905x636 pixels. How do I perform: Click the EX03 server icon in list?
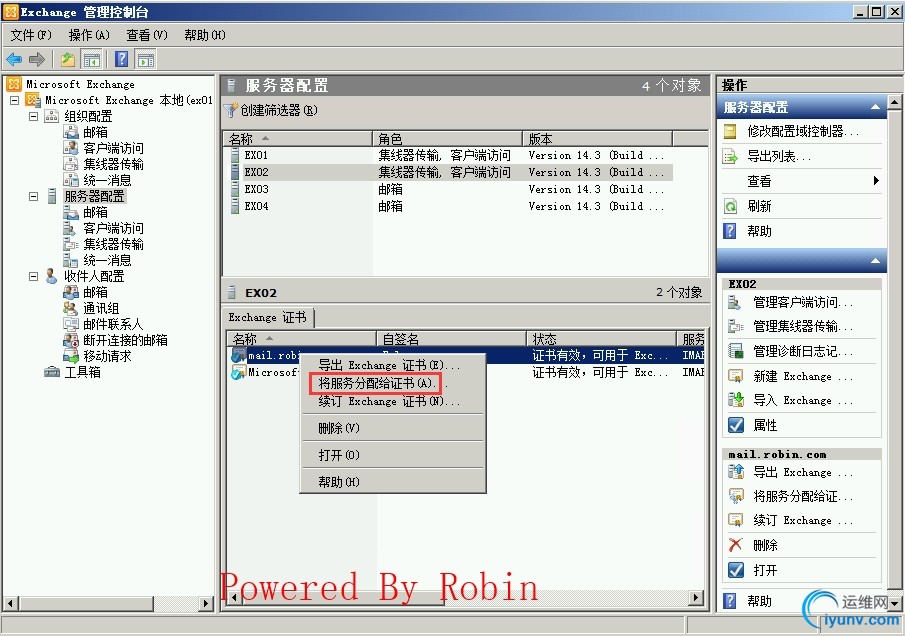234,189
